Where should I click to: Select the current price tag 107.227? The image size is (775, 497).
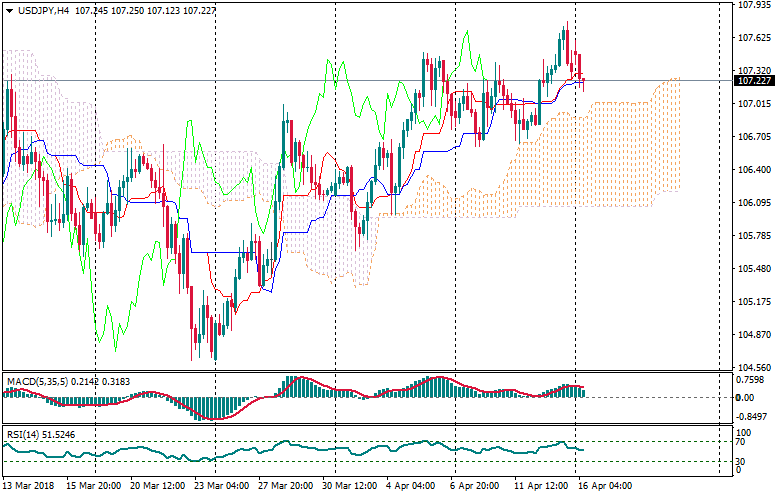pyautogui.click(x=751, y=81)
